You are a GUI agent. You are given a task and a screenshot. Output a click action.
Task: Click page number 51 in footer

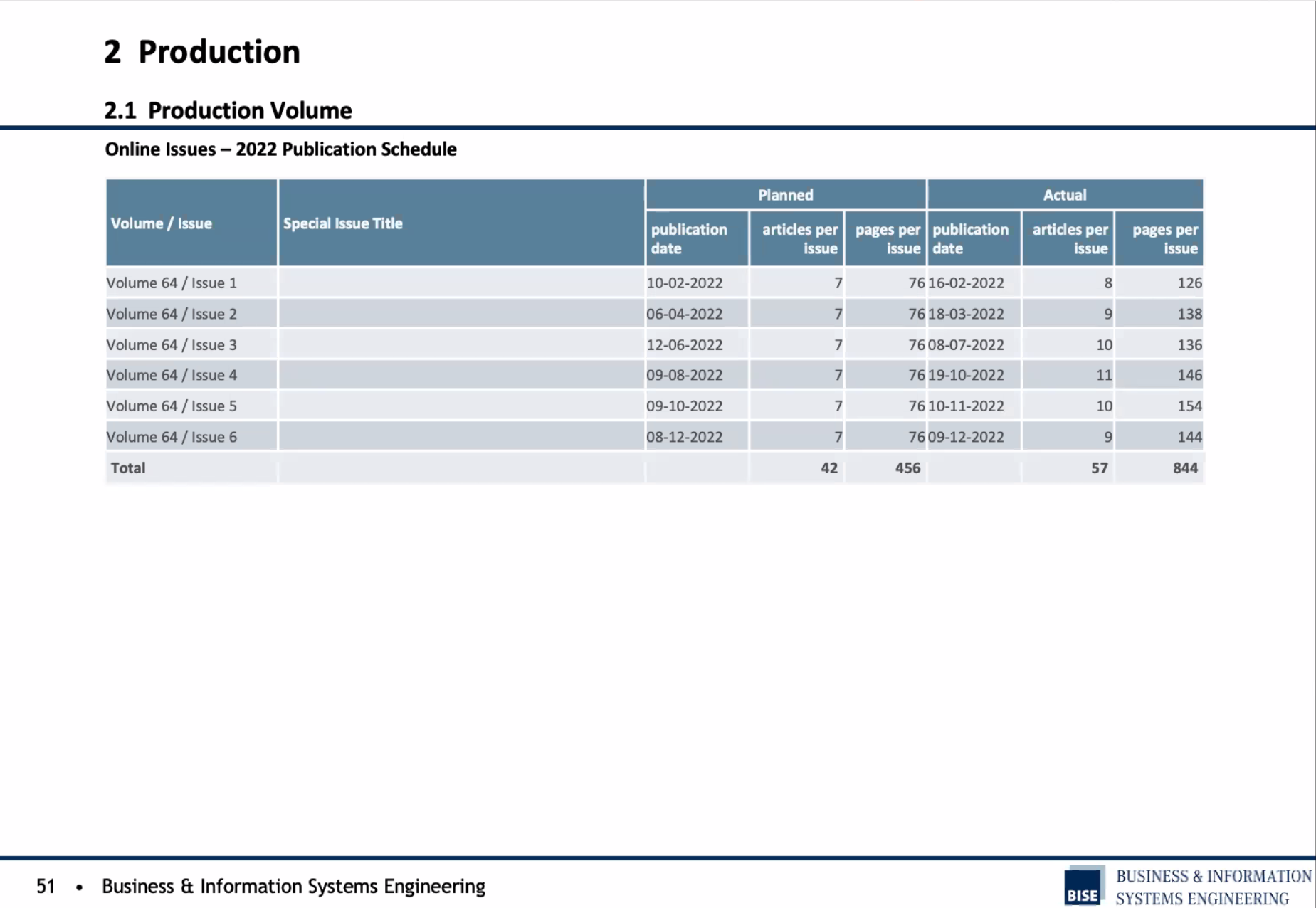click(46, 886)
